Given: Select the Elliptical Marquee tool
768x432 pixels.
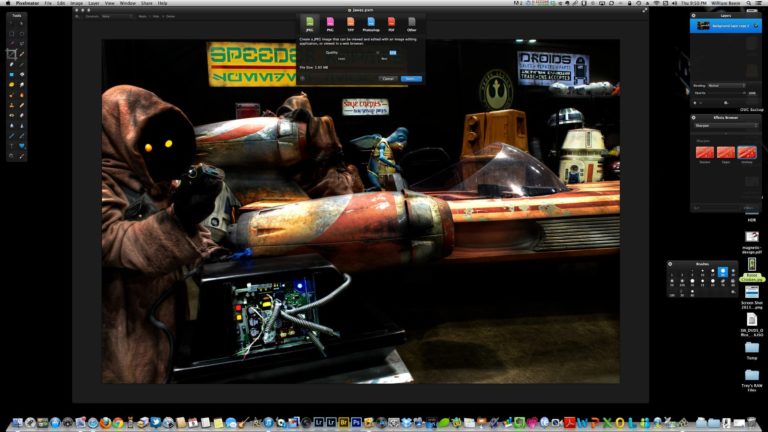Looking at the screenshot, I should coord(22,34).
